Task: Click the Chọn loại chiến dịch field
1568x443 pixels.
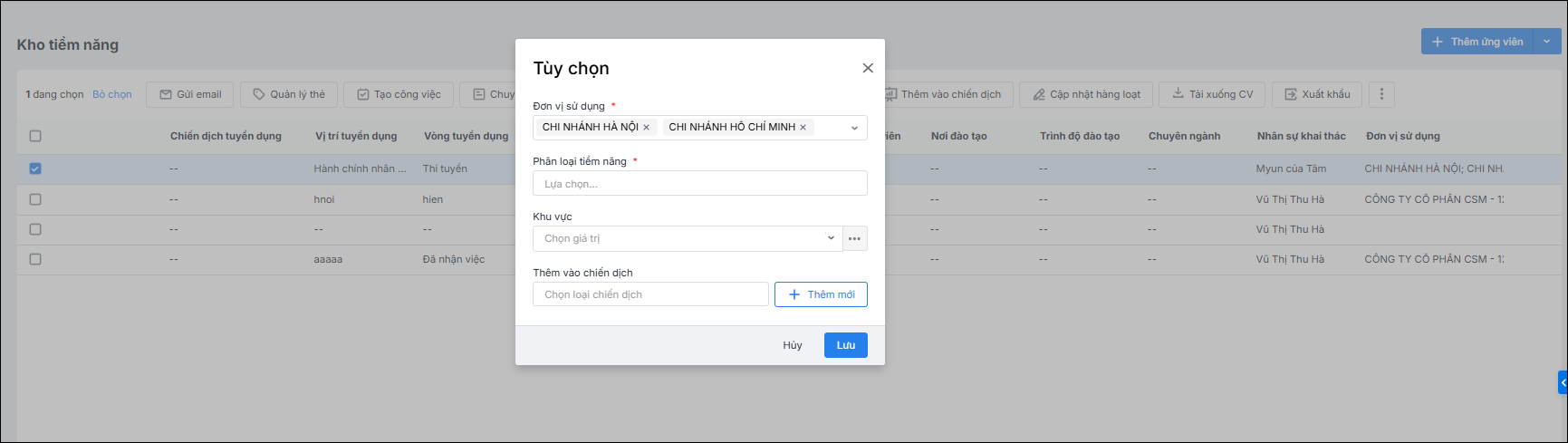Action: pyautogui.click(x=650, y=294)
